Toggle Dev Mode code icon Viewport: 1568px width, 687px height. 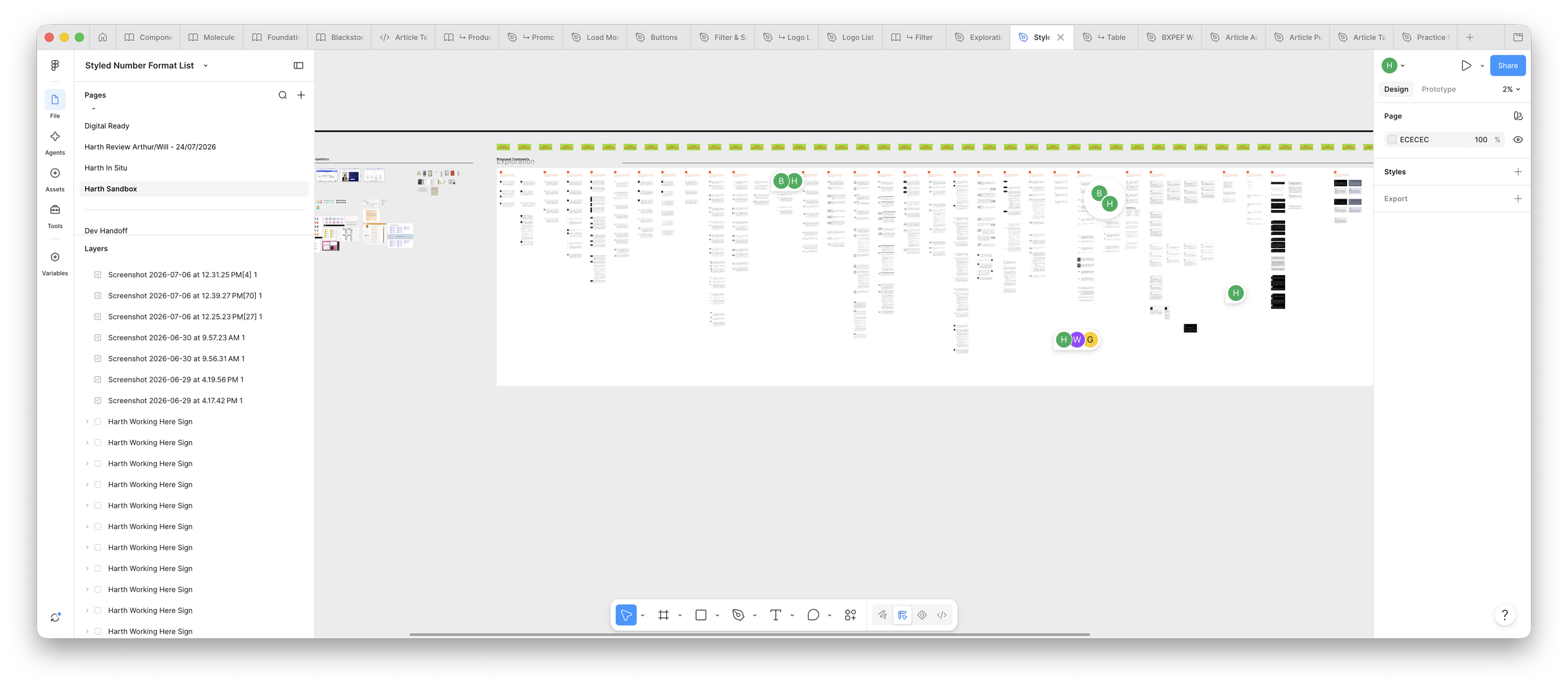942,615
